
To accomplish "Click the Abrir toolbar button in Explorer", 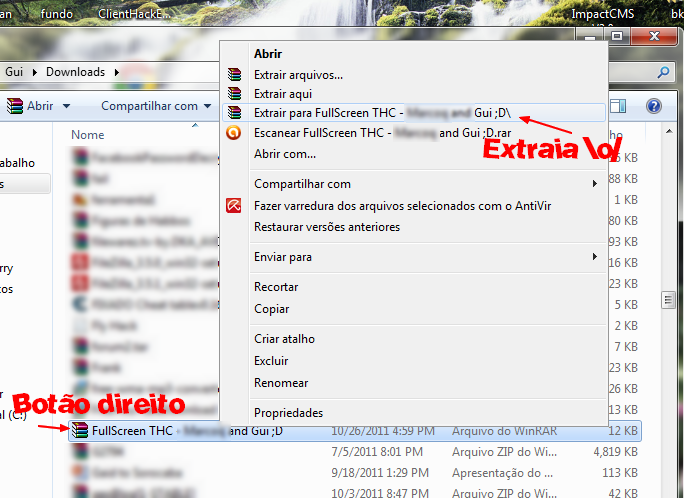I will [x=30, y=106].
